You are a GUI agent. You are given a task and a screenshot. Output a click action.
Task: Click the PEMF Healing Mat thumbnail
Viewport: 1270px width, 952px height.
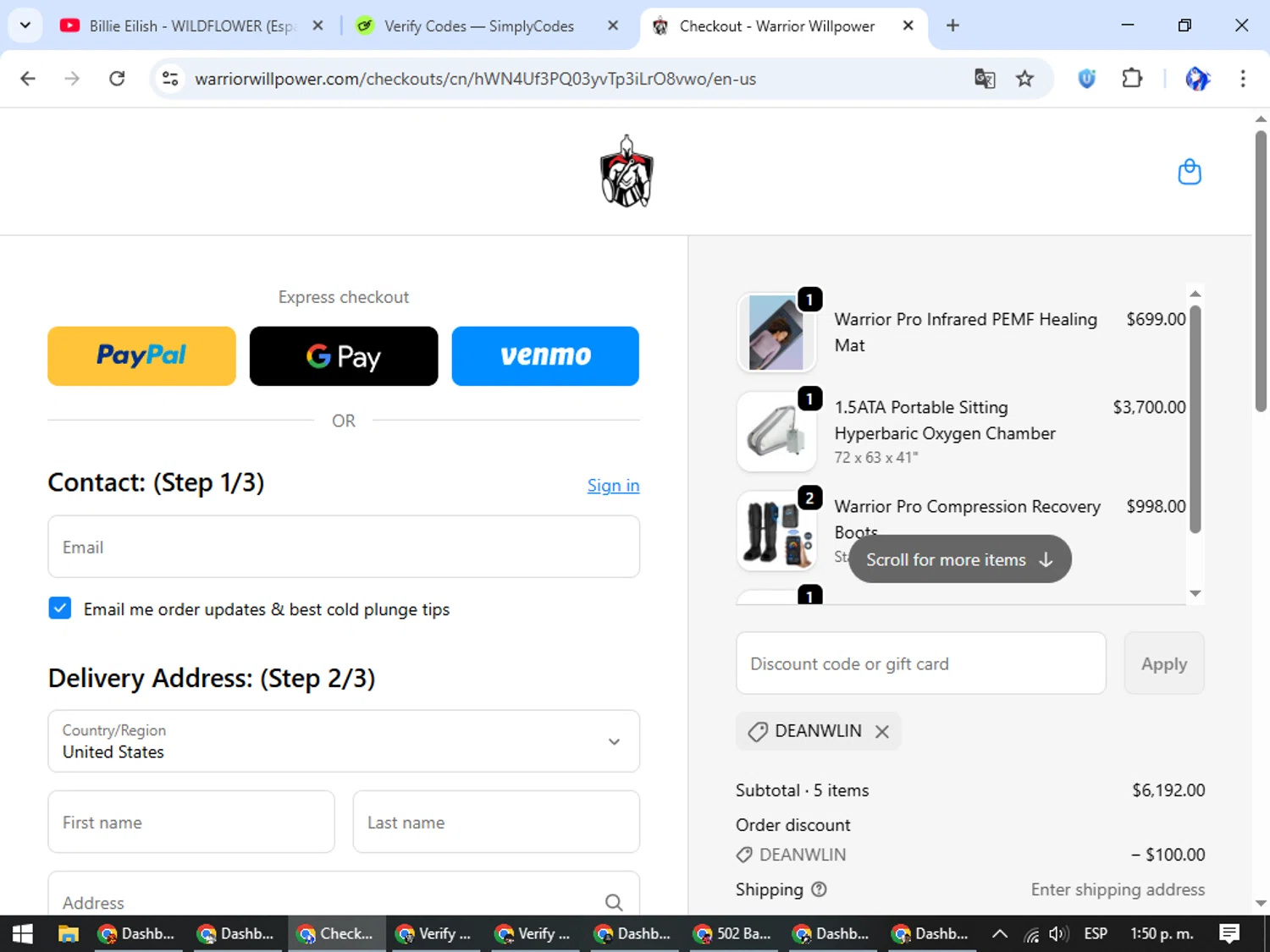point(776,333)
